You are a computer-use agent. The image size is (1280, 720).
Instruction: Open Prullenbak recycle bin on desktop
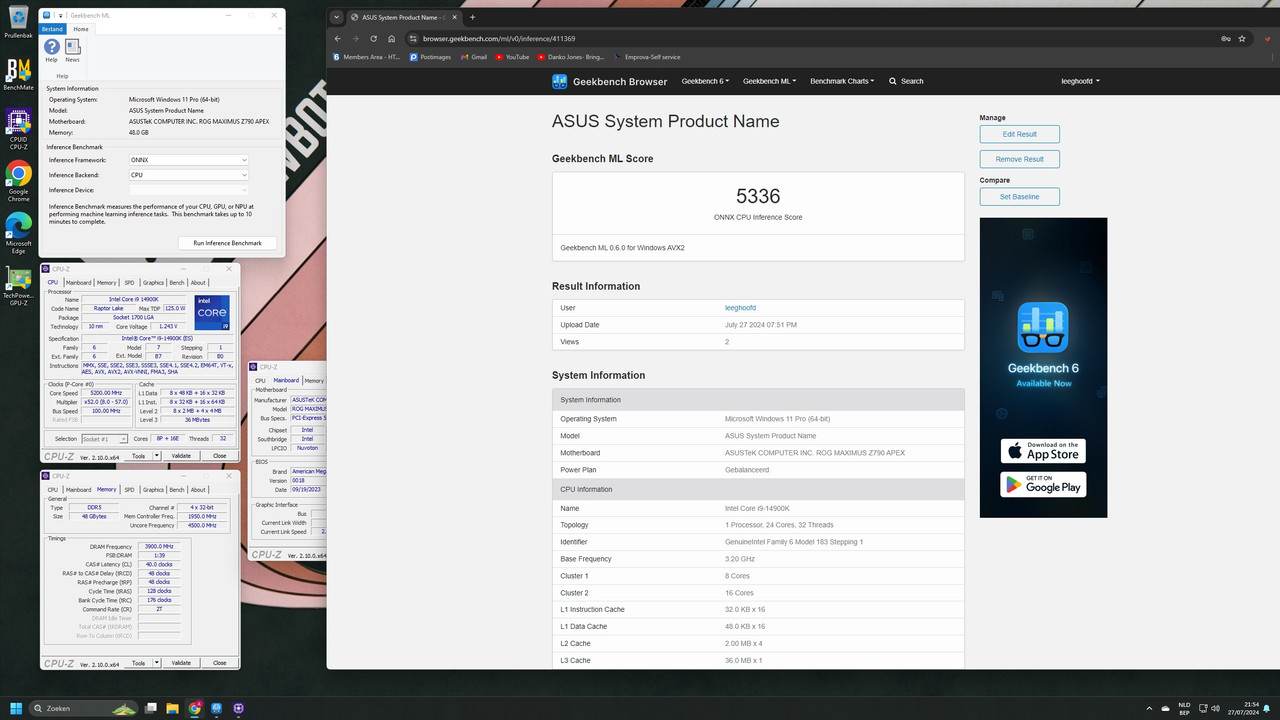(18, 21)
